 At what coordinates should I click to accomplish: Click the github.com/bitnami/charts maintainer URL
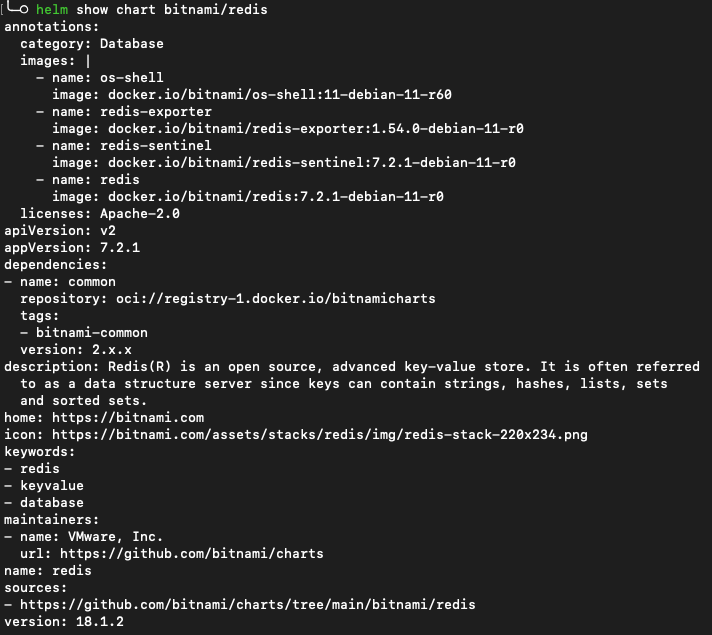(191, 554)
